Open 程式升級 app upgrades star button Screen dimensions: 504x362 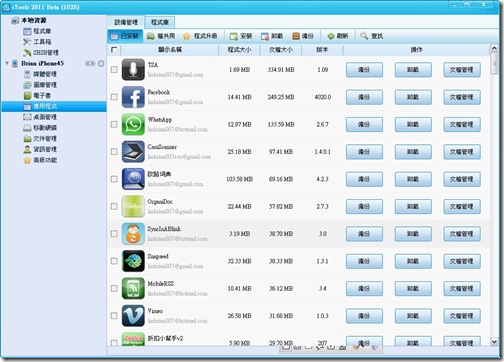tap(200, 36)
